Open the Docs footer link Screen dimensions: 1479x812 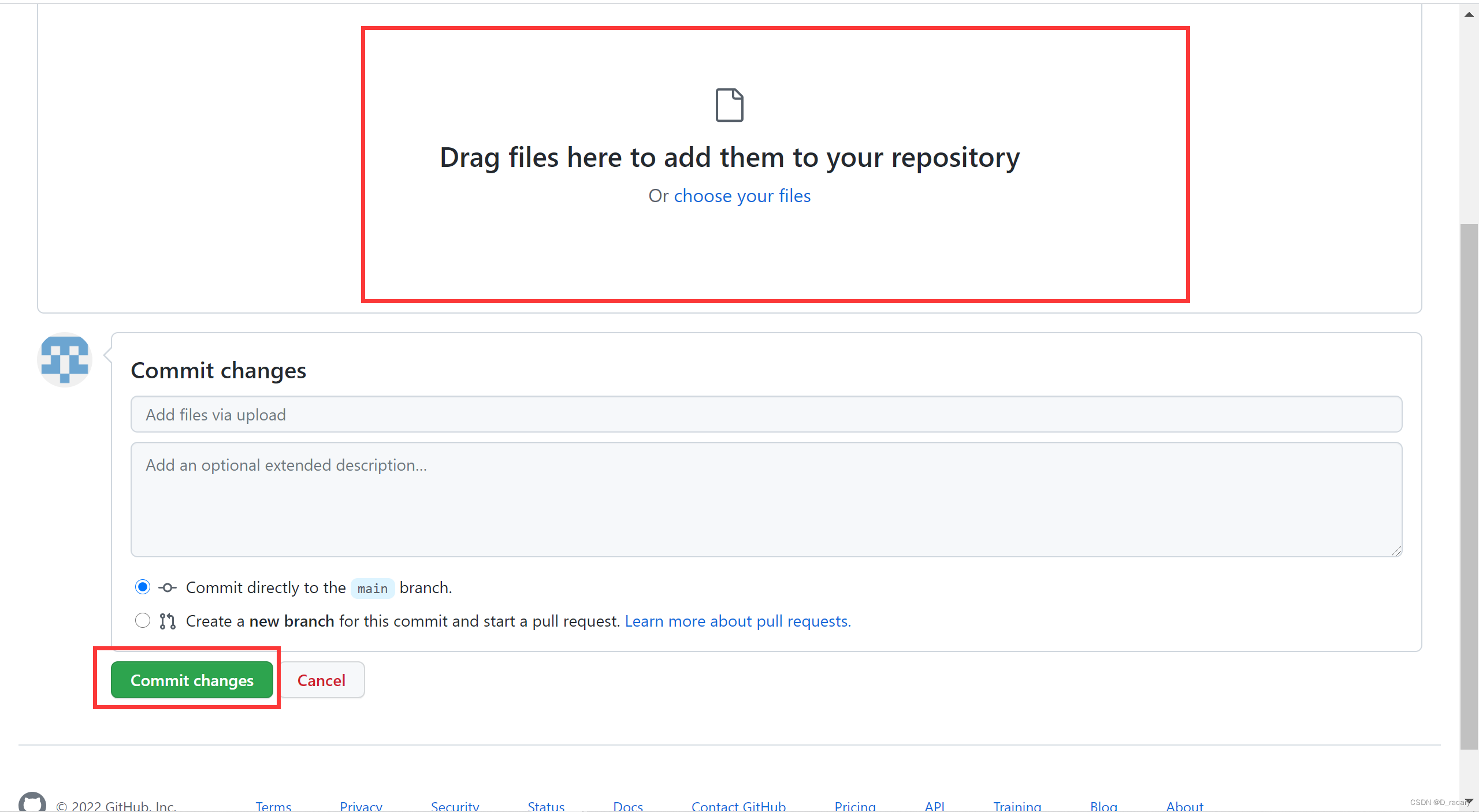[x=628, y=806]
